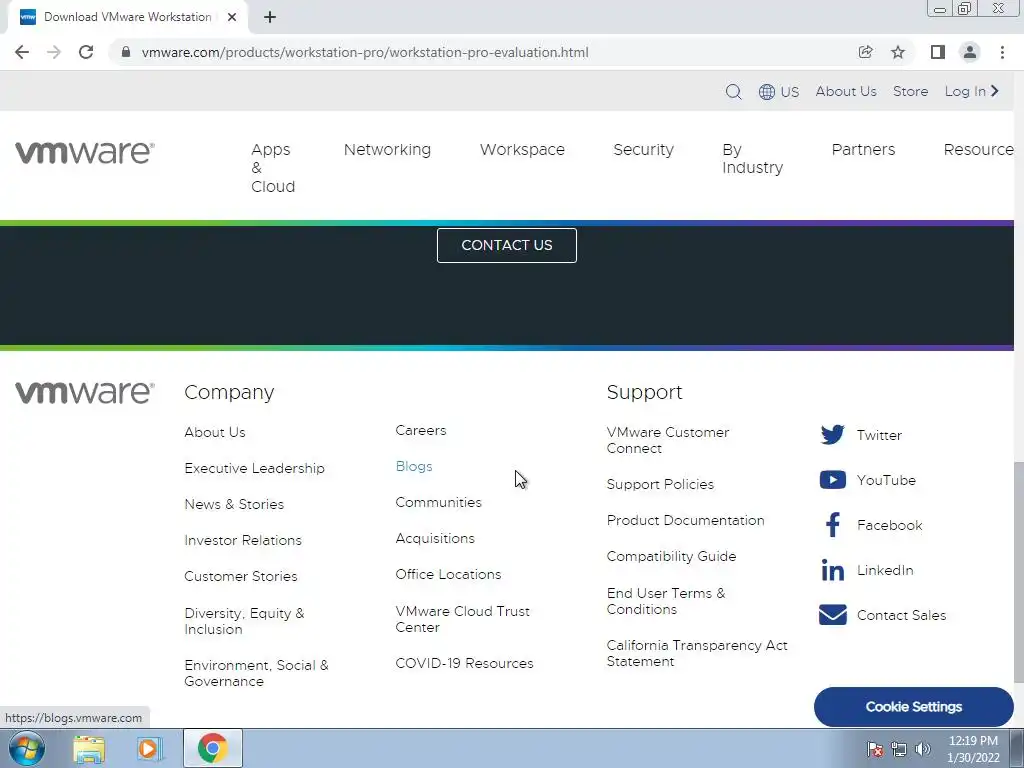
Task: Open the Apps & Cloud menu
Action: pos(273,168)
